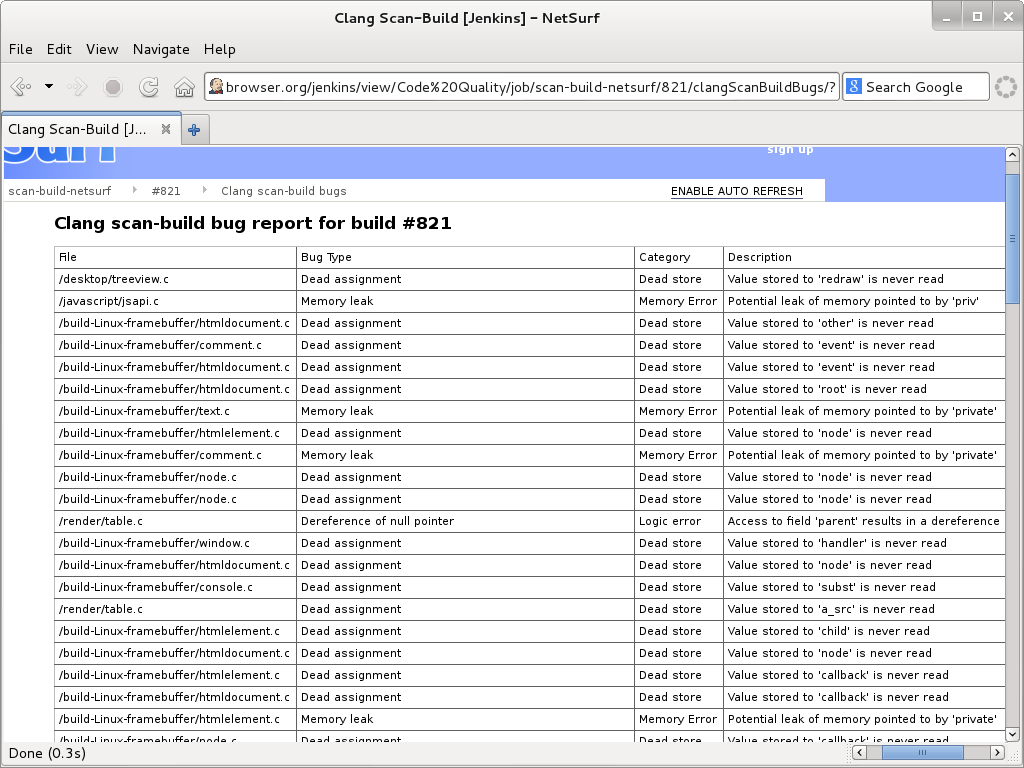1024x768 pixels.
Task: Open the Help menu
Action: (219, 49)
